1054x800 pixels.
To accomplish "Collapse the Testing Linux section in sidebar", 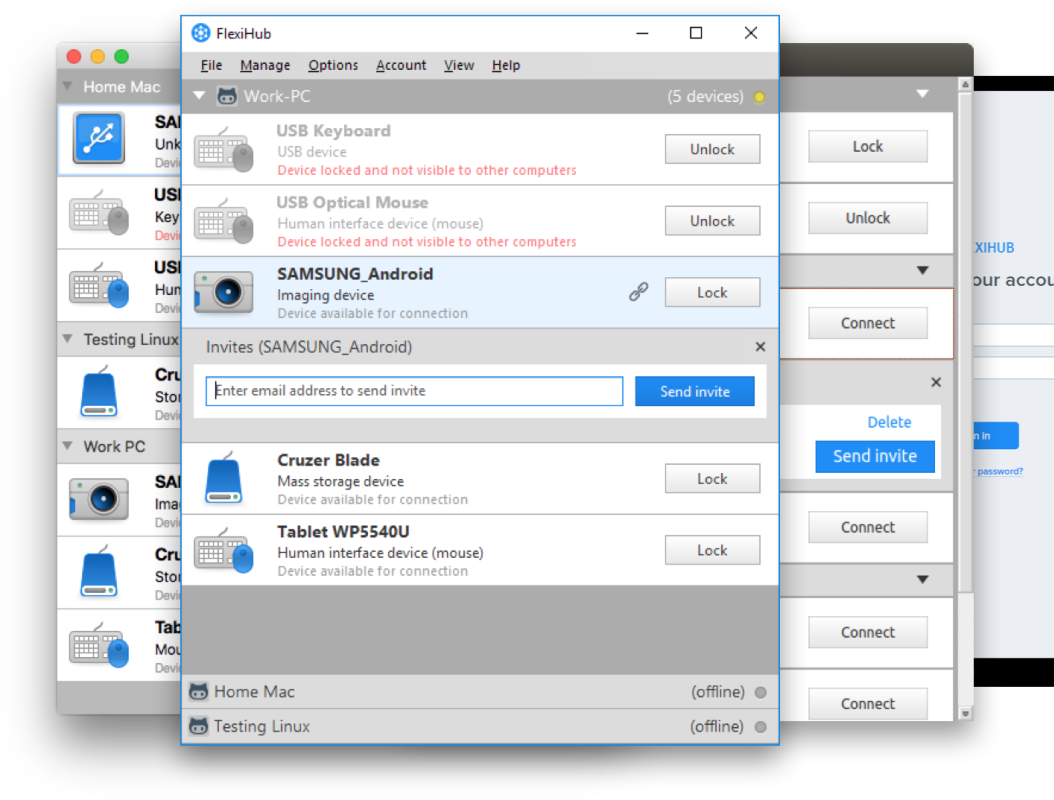I will 68,339.
